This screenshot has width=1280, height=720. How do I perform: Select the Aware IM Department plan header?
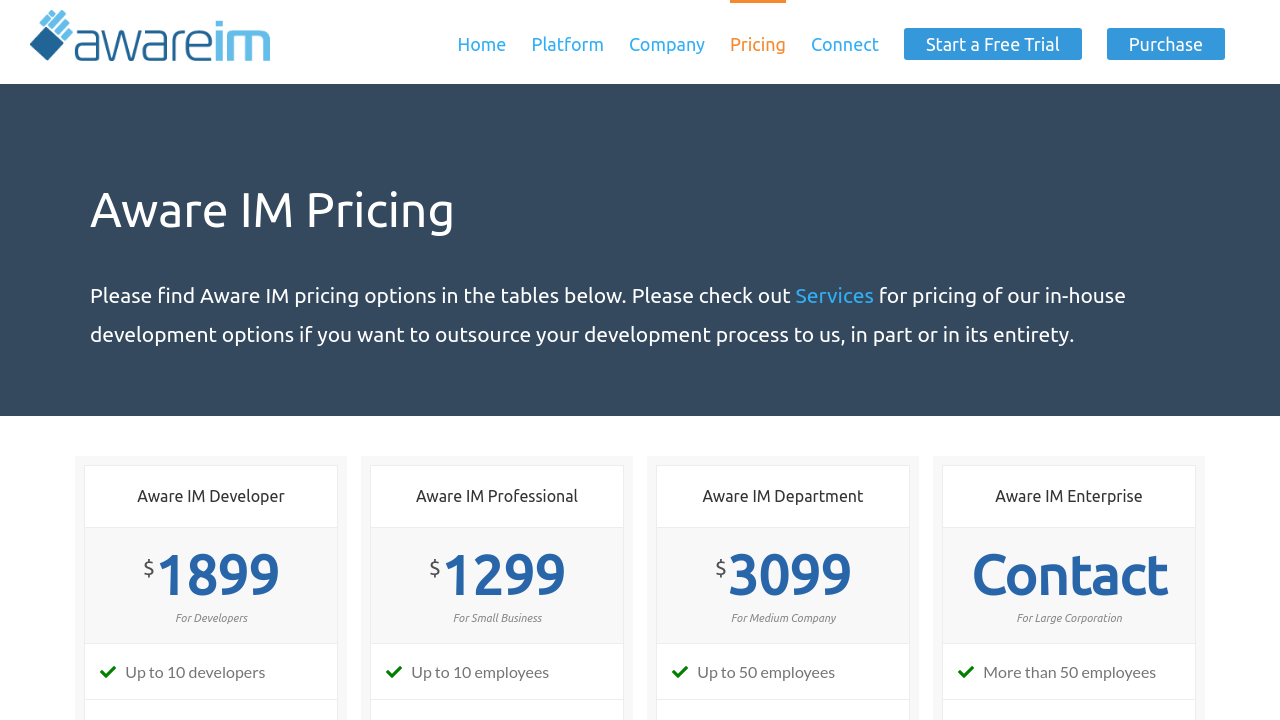[x=783, y=496]
